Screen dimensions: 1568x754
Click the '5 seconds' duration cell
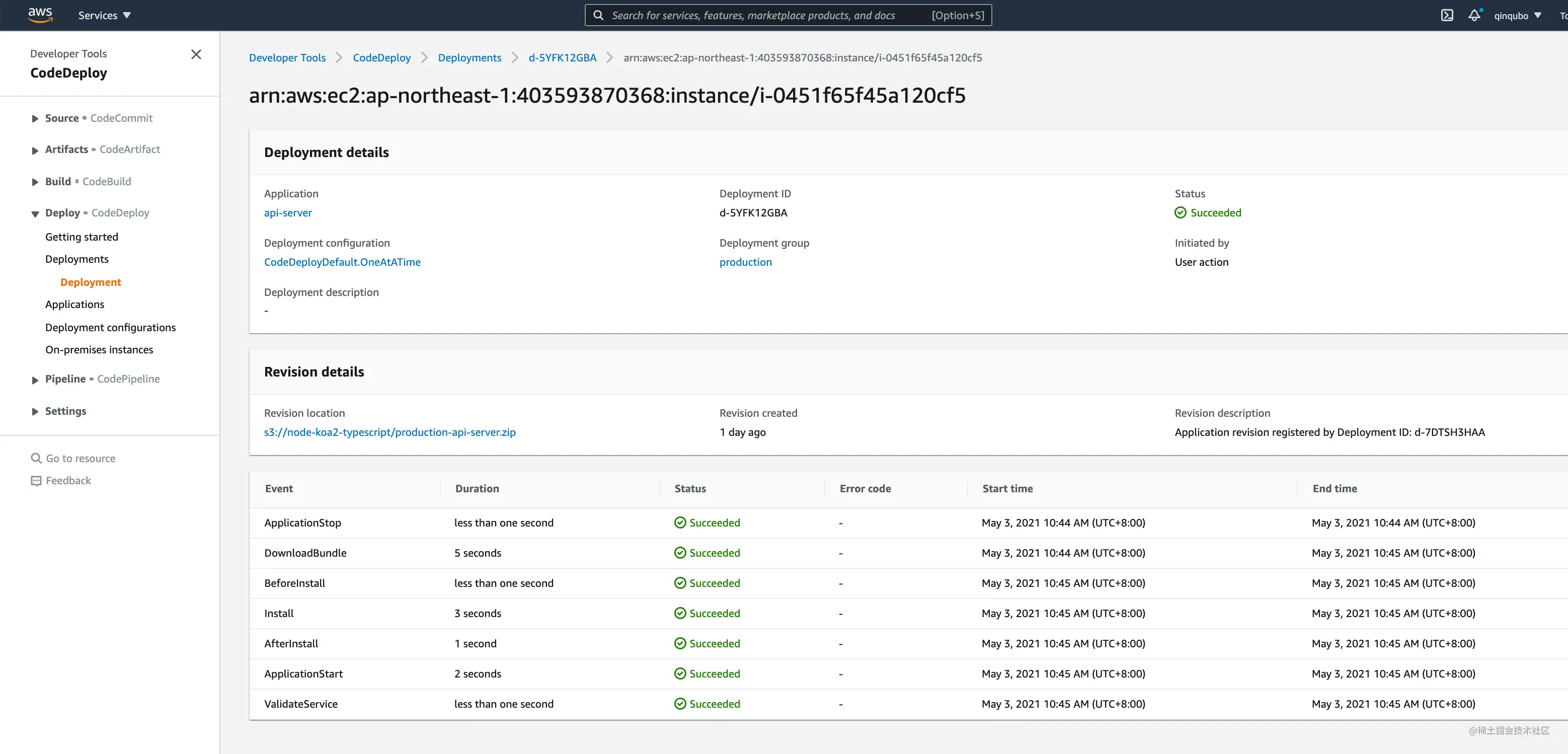477,553
